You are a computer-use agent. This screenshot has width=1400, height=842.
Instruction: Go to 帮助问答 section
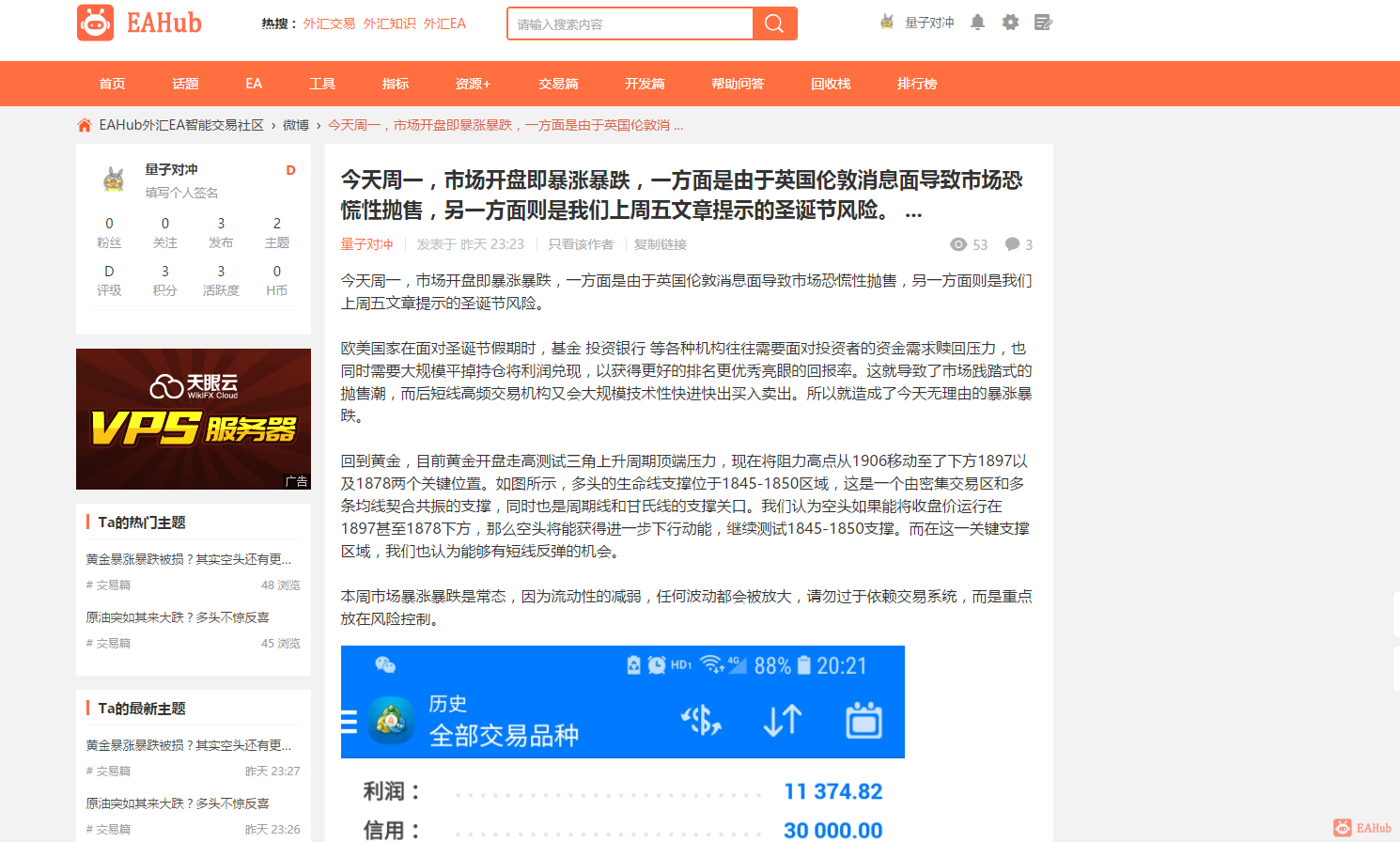[738, 84]
